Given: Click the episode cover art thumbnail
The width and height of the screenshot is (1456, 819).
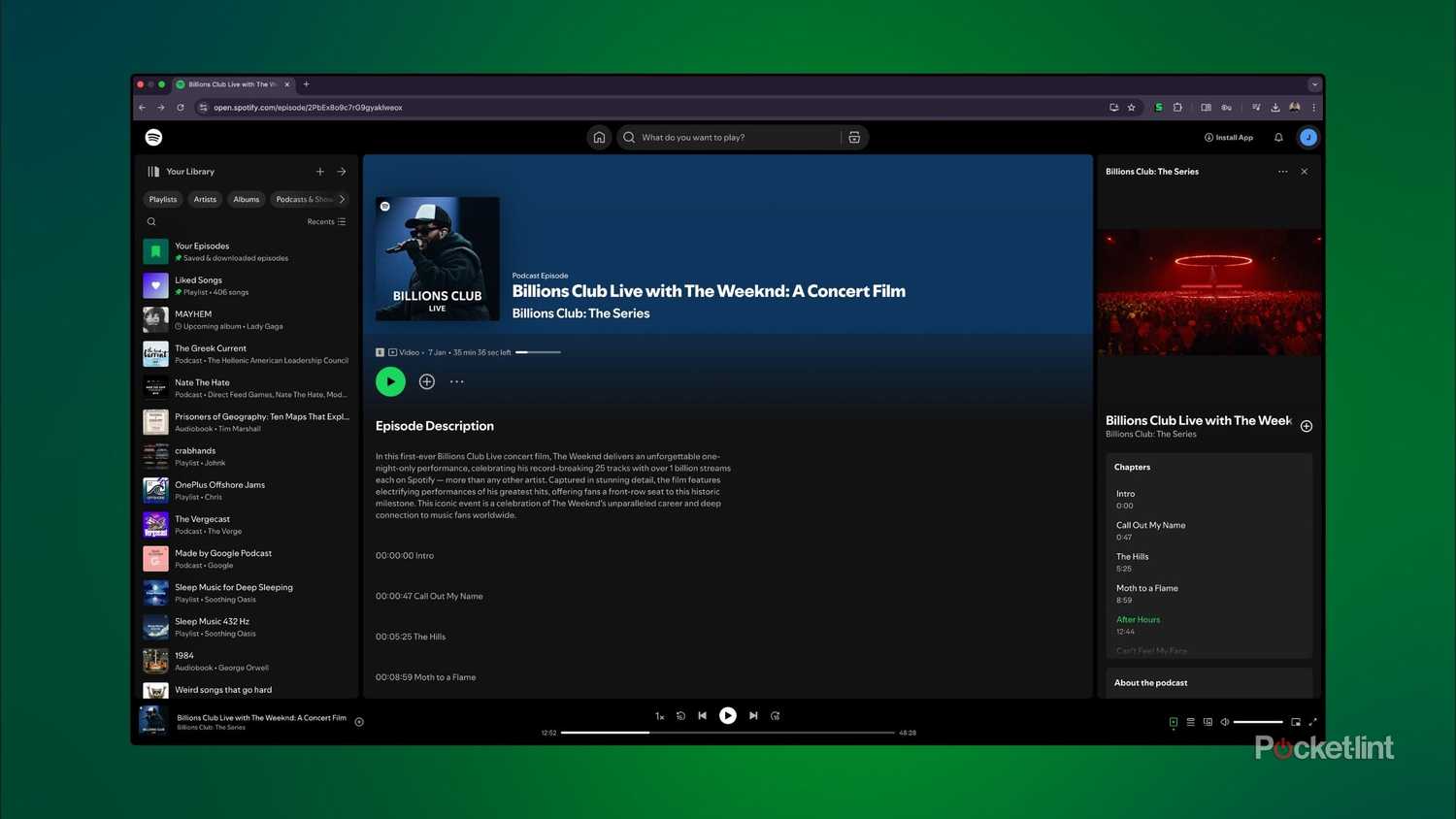Looking at the screenshot, I should click(x=438, y=259).
